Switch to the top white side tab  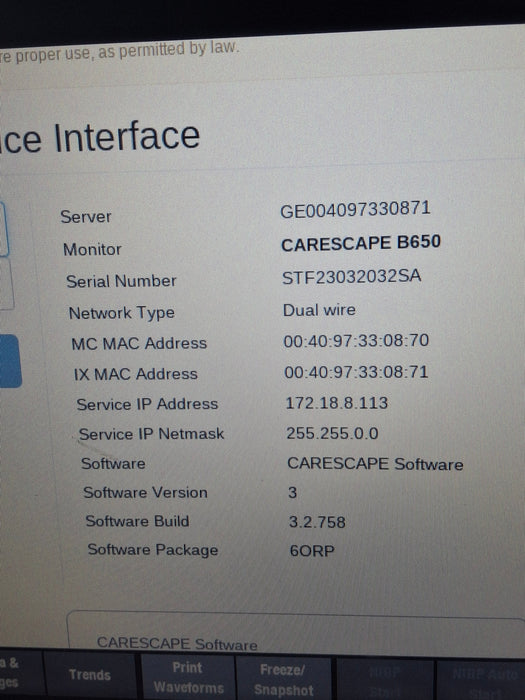coord(4,229)
